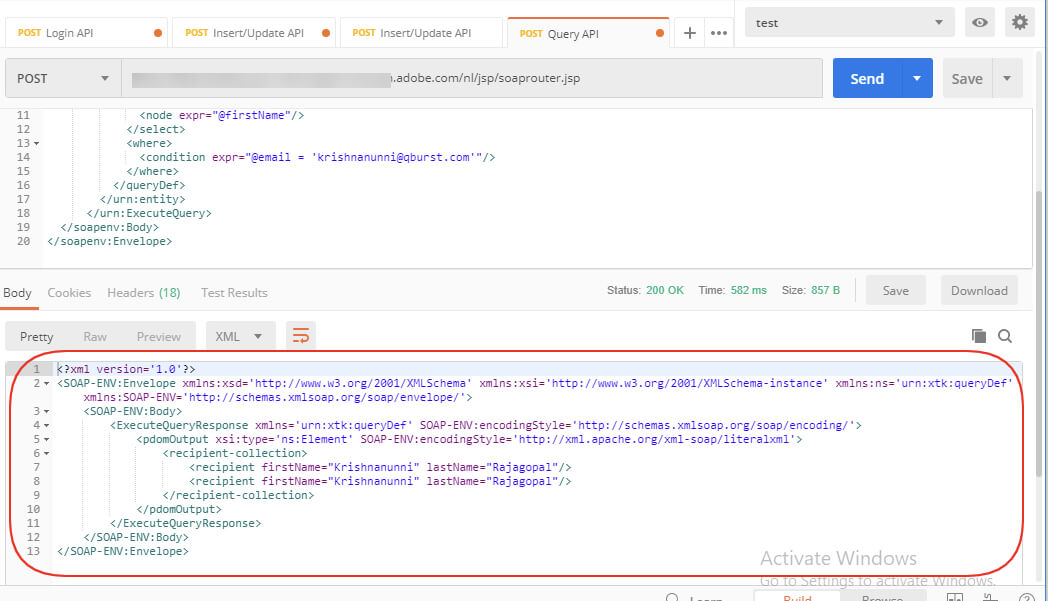Open the environment quick look eye icon

(x=979, y=21)
